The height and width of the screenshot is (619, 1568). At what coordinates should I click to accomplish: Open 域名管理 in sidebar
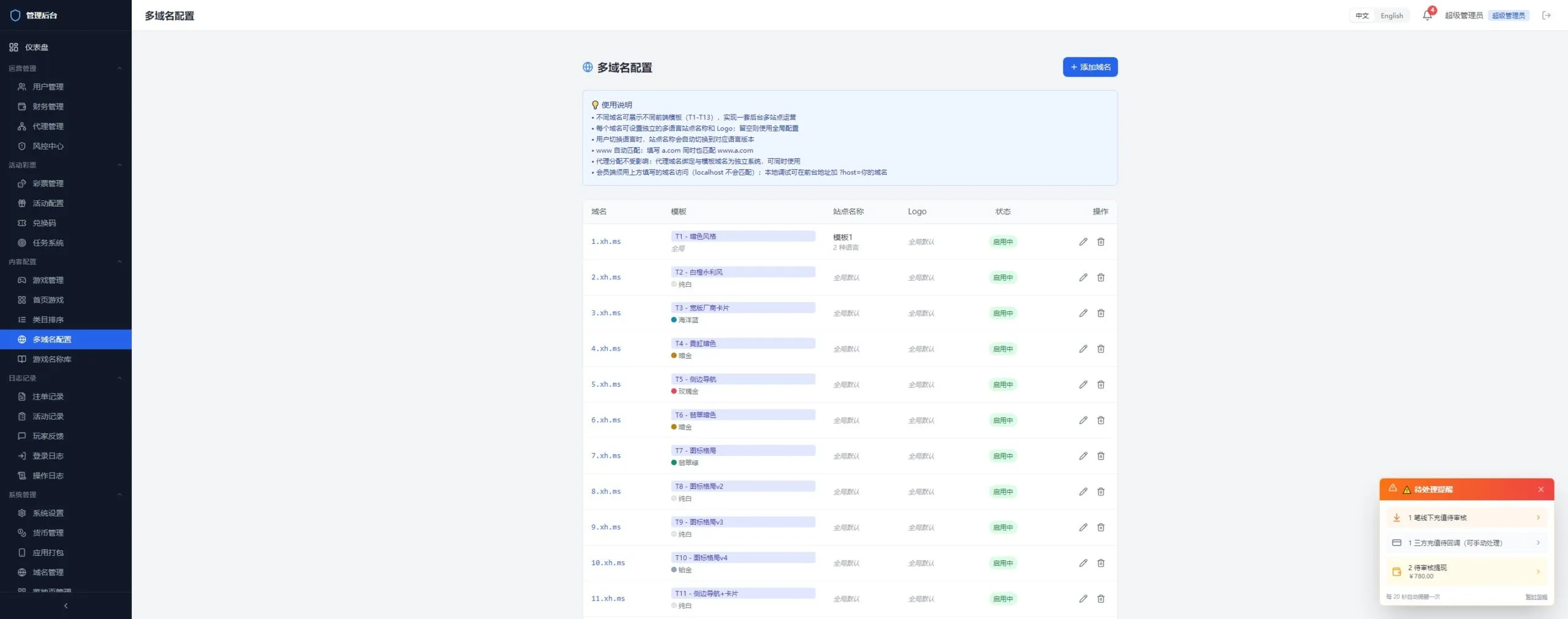click(66, 572)
